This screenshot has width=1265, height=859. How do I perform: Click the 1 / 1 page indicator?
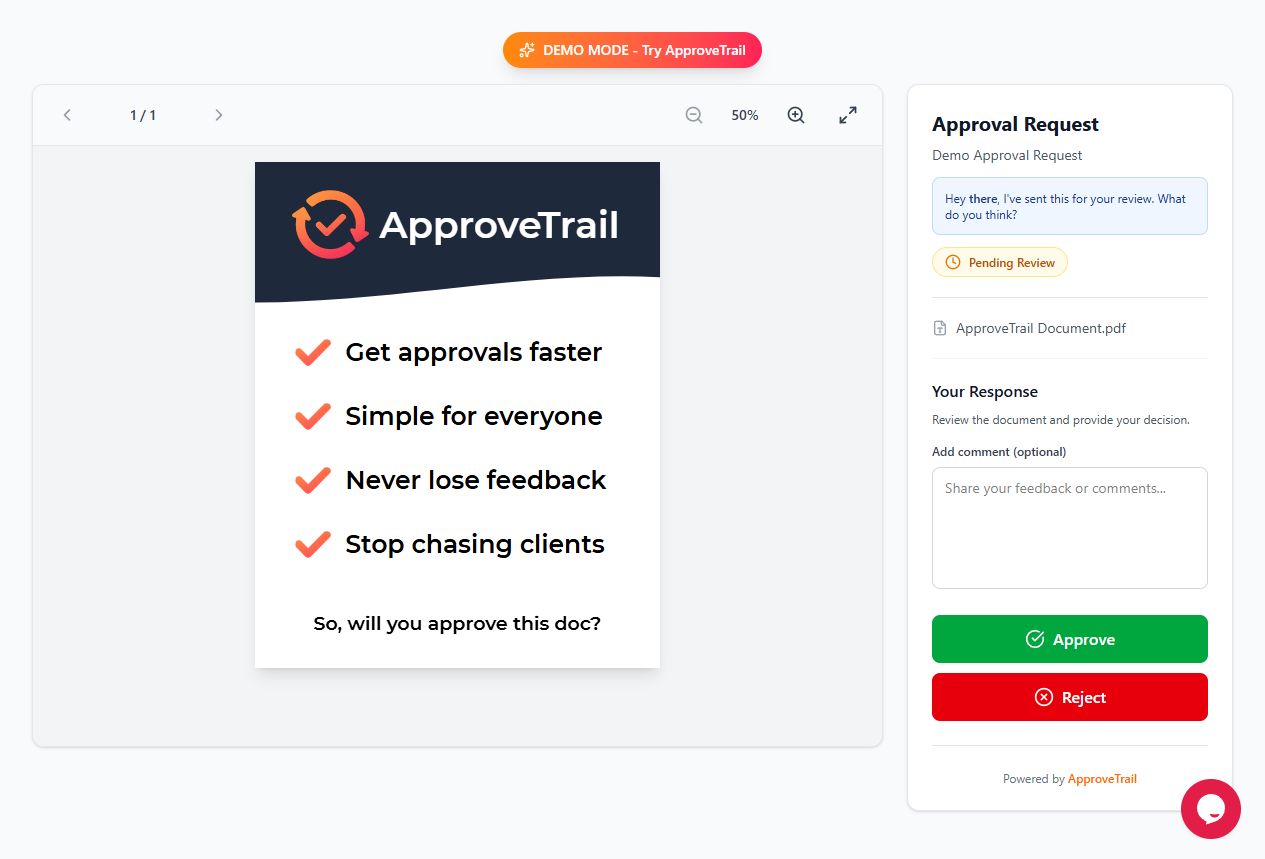click(143, 115)
